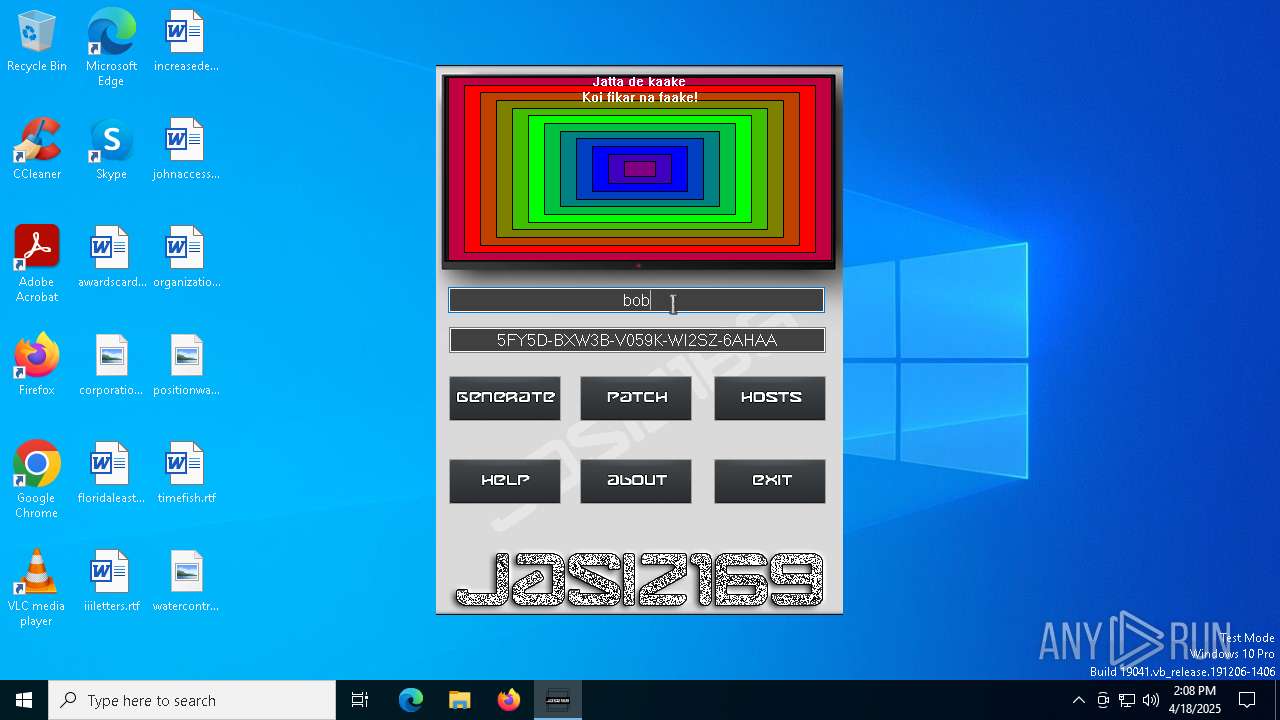Click the taskbar search box
The image size is (1280, 720).
coord(192,700)
